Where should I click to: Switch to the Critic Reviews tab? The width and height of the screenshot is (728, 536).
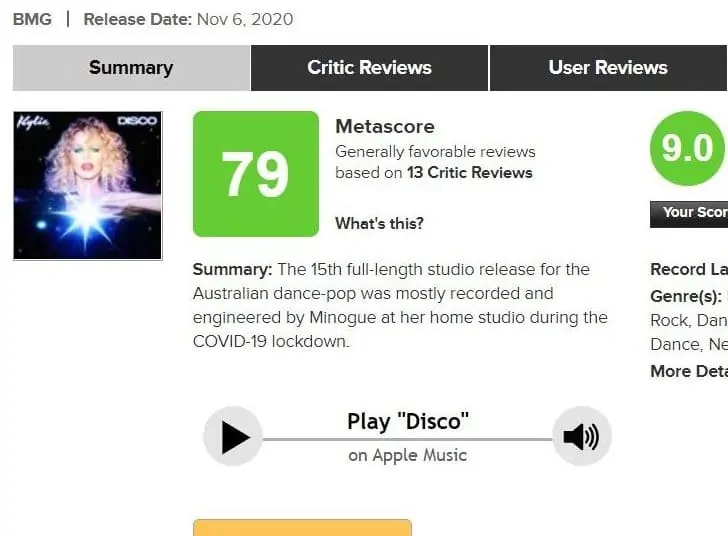point(370,68)
